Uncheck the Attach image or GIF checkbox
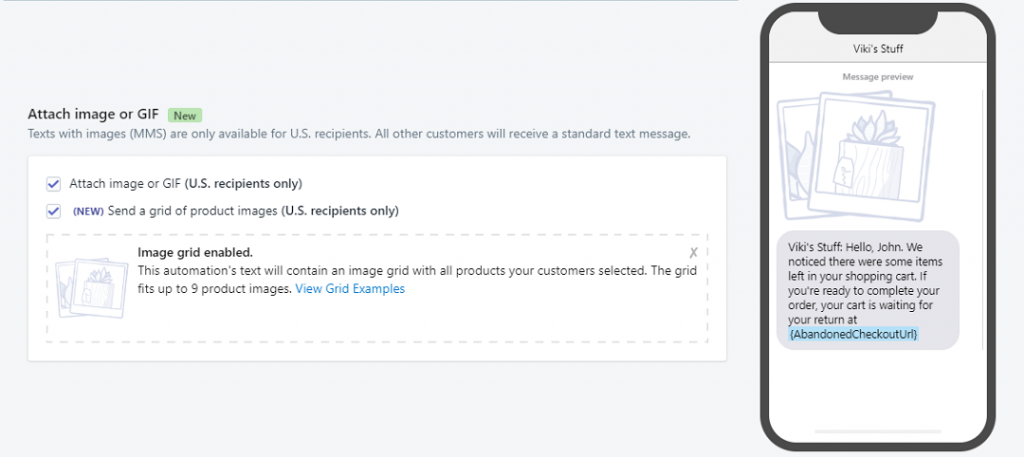 click(53, 184)
